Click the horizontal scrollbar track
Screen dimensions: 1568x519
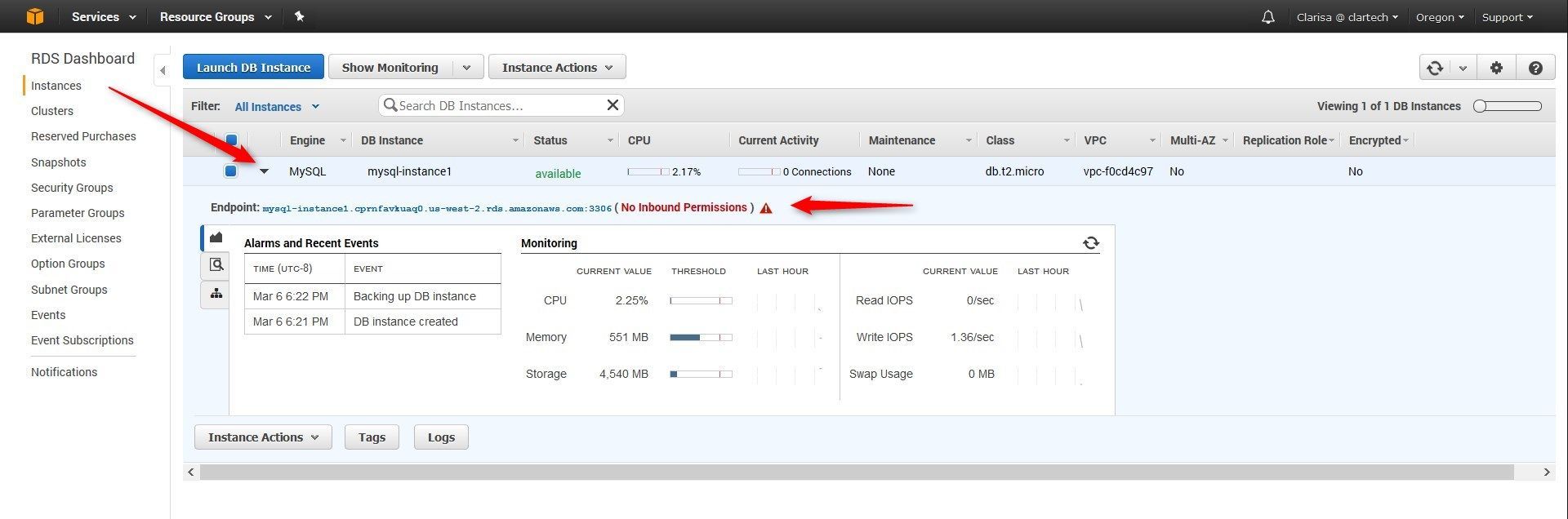(x=857, y=472)
